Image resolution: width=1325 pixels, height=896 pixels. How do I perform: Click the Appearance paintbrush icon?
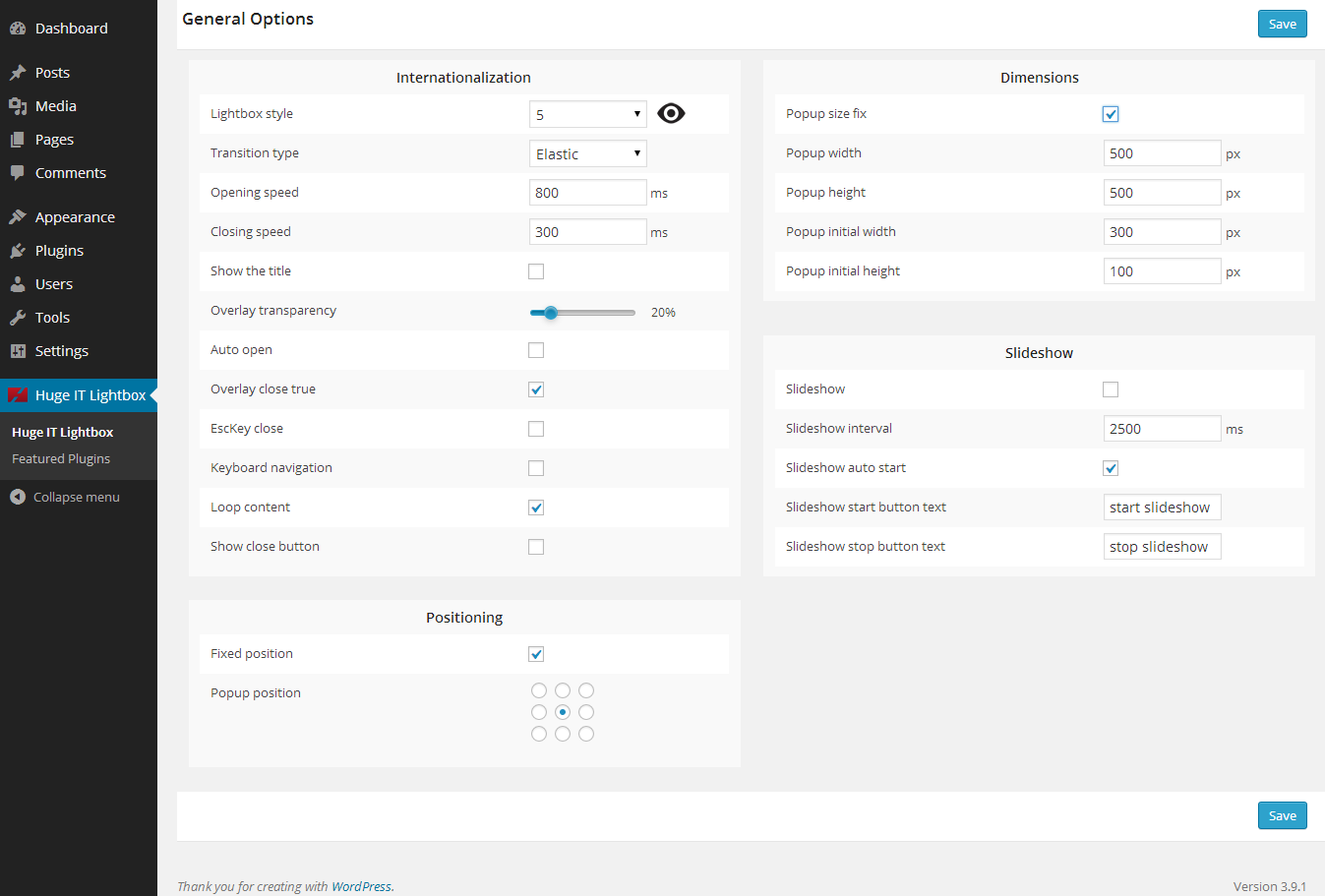[18, 217]
